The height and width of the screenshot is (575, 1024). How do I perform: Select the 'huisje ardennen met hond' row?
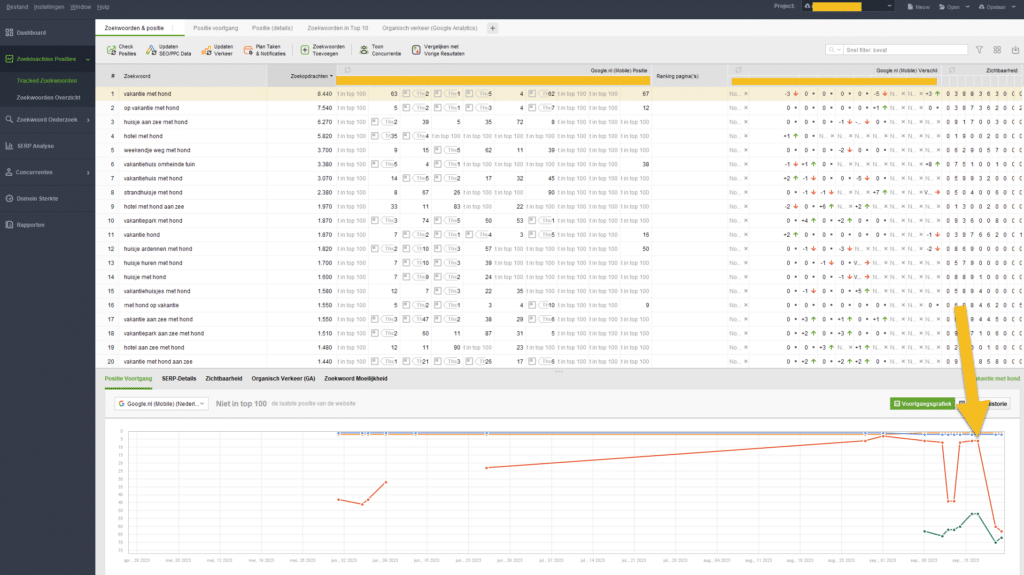(560, 249)
